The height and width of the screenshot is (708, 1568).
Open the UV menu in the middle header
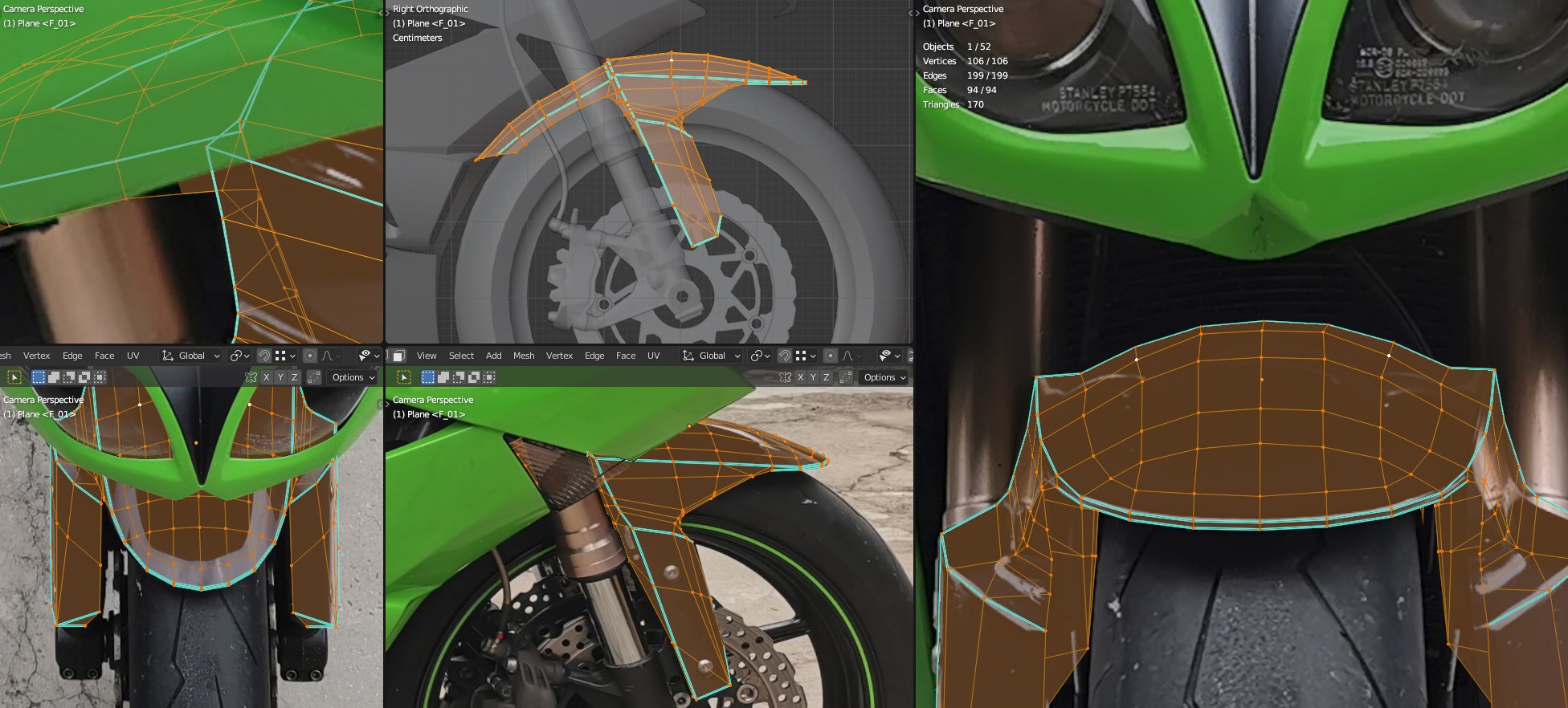(654, 356)
